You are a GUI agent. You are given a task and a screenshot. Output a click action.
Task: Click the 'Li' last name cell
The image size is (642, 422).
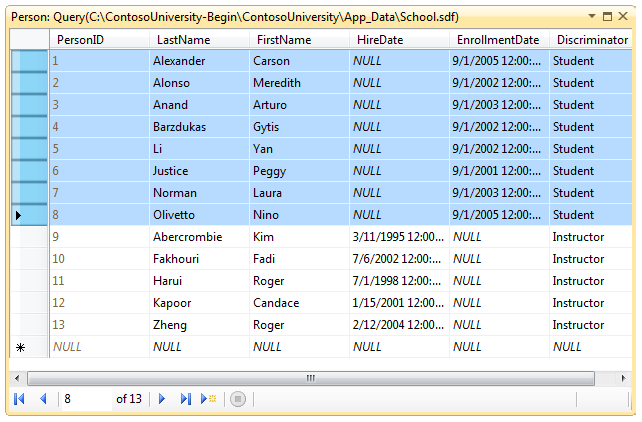click(x=199, y=149)
